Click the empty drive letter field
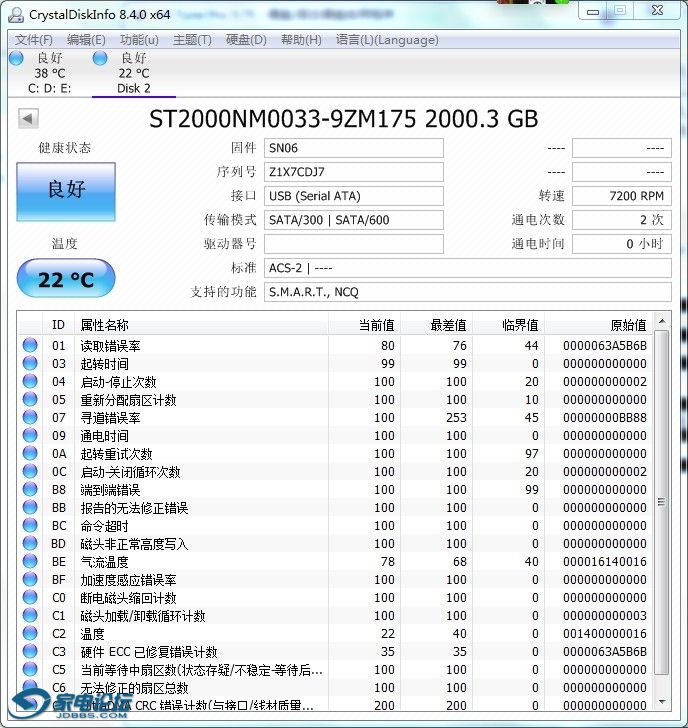 click(x=354, y=244)
